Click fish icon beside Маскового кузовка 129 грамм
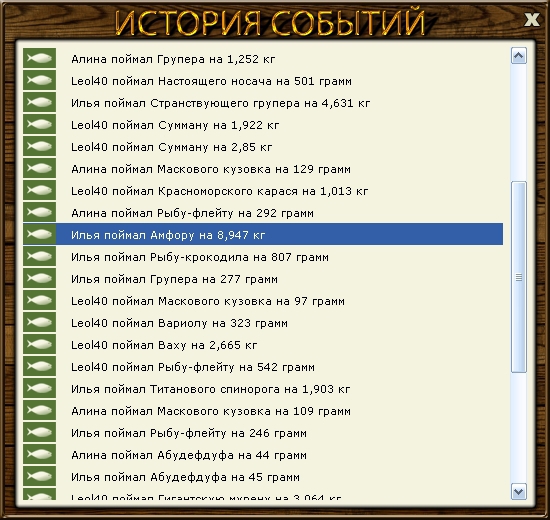Image resolution: width=550 pixels, height=520 pixels. [x=39, y=168]
